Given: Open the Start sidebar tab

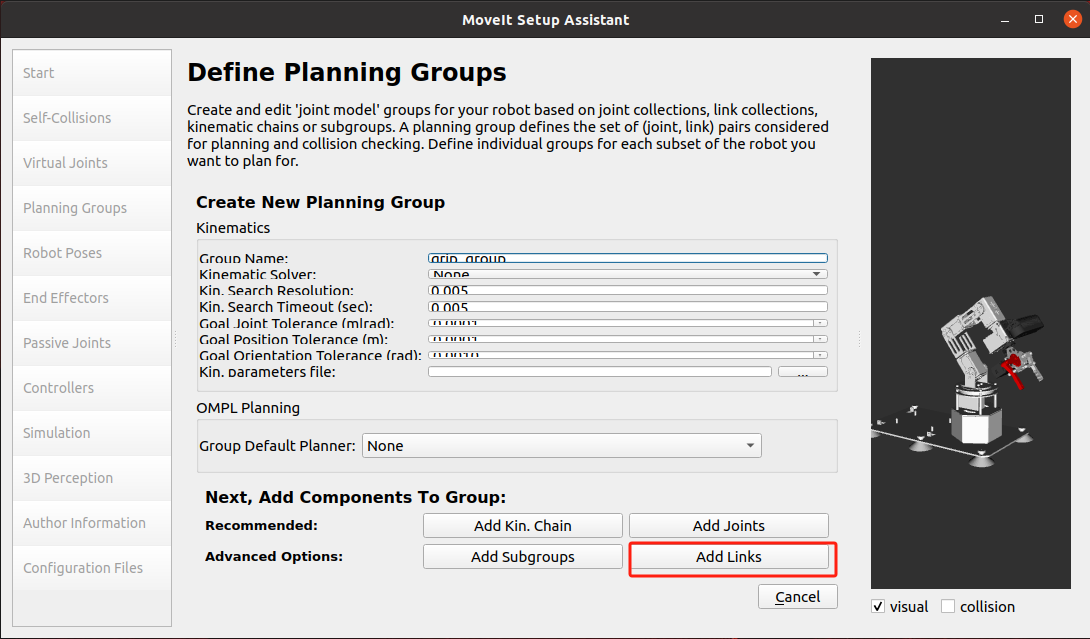Looking at the screenshot, I should pos(92,73).
